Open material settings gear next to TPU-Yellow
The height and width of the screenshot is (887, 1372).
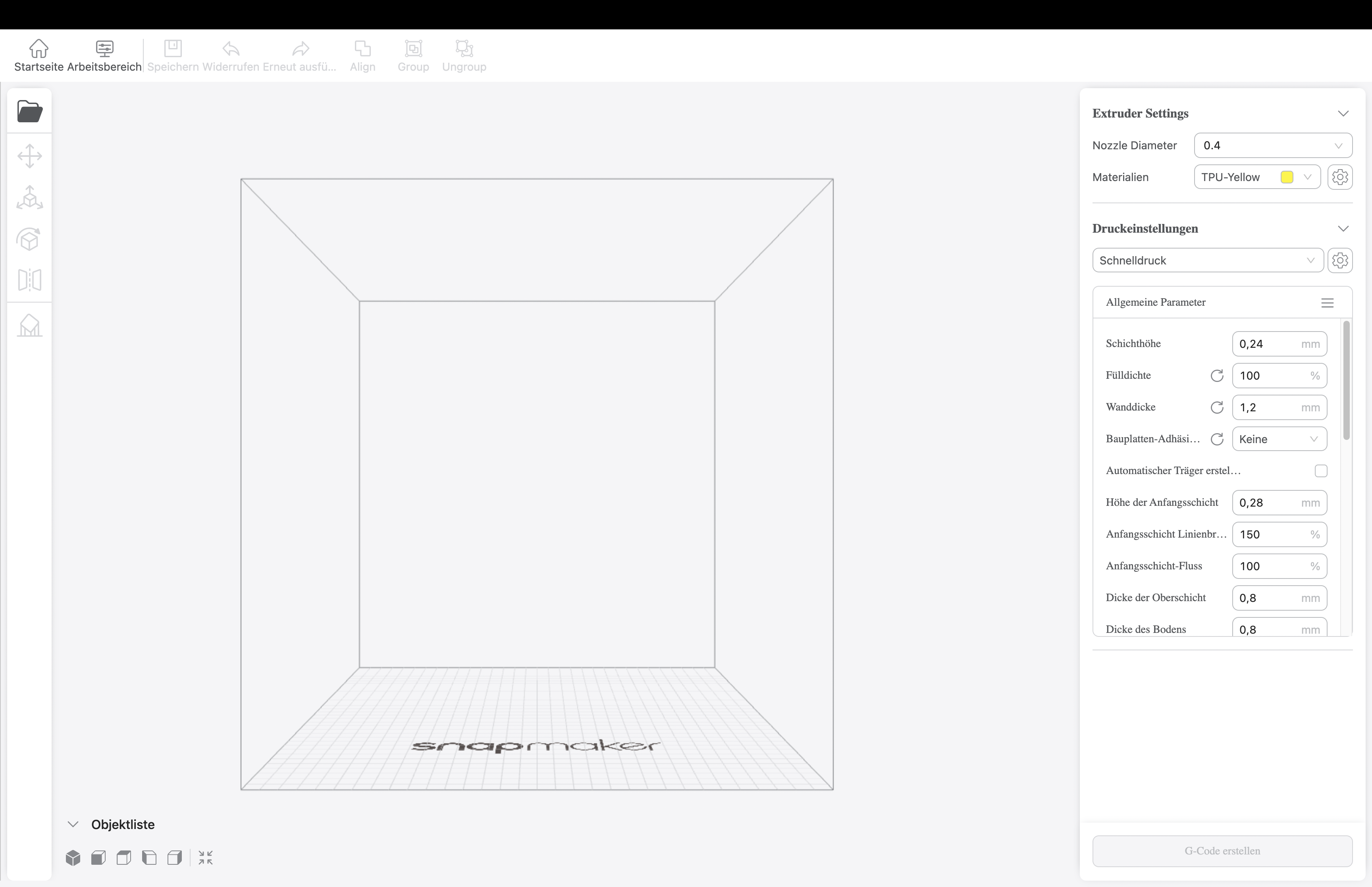pyautogui.click(x=1340, y=177)
